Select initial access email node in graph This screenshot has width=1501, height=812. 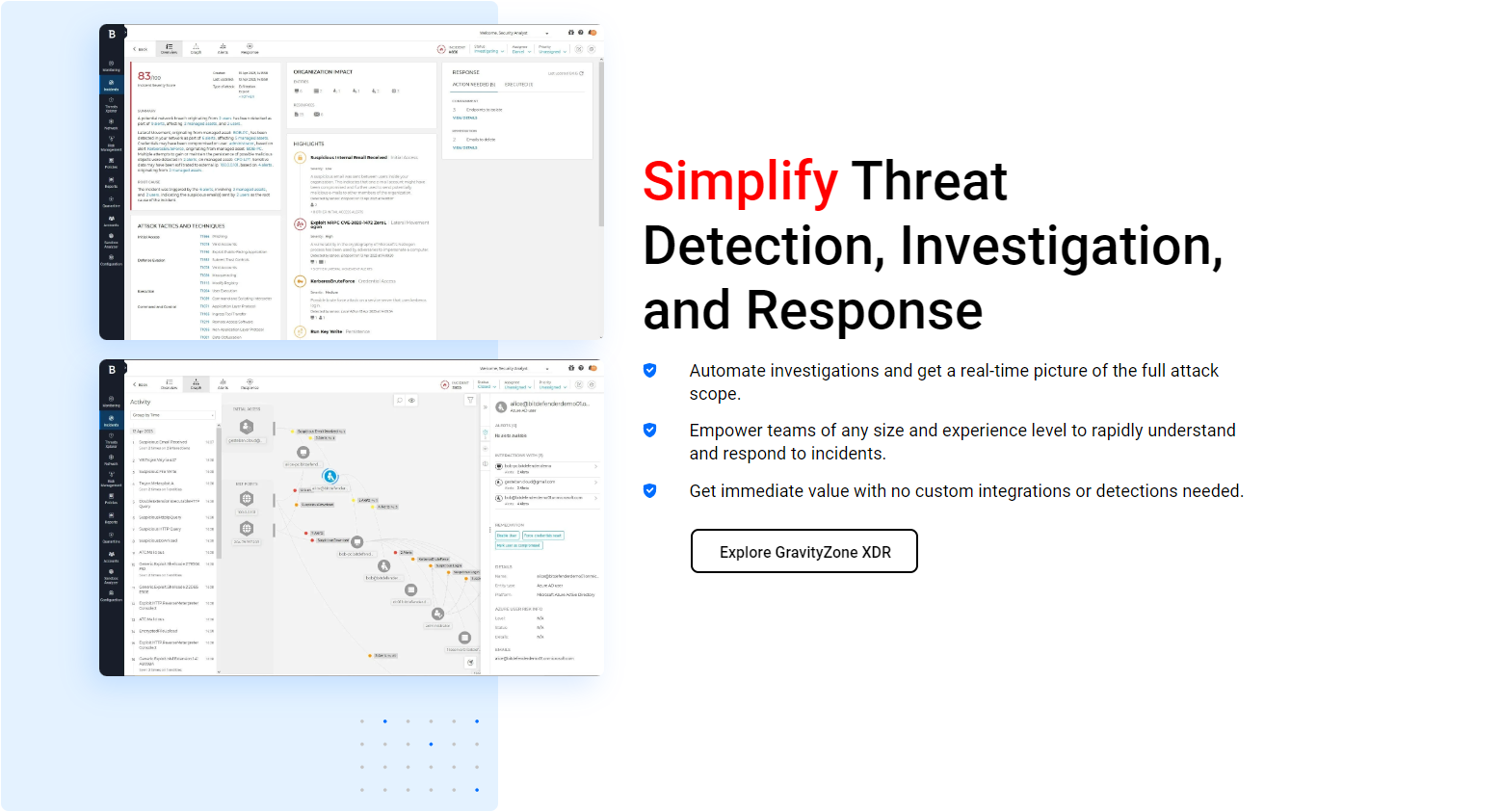click(x=247, y=427)
